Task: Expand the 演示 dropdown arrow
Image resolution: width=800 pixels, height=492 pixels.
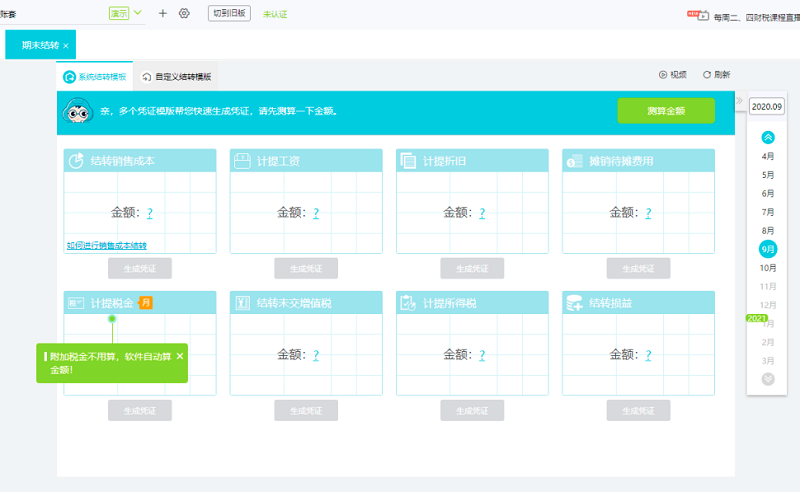Action: coord(138,13)
